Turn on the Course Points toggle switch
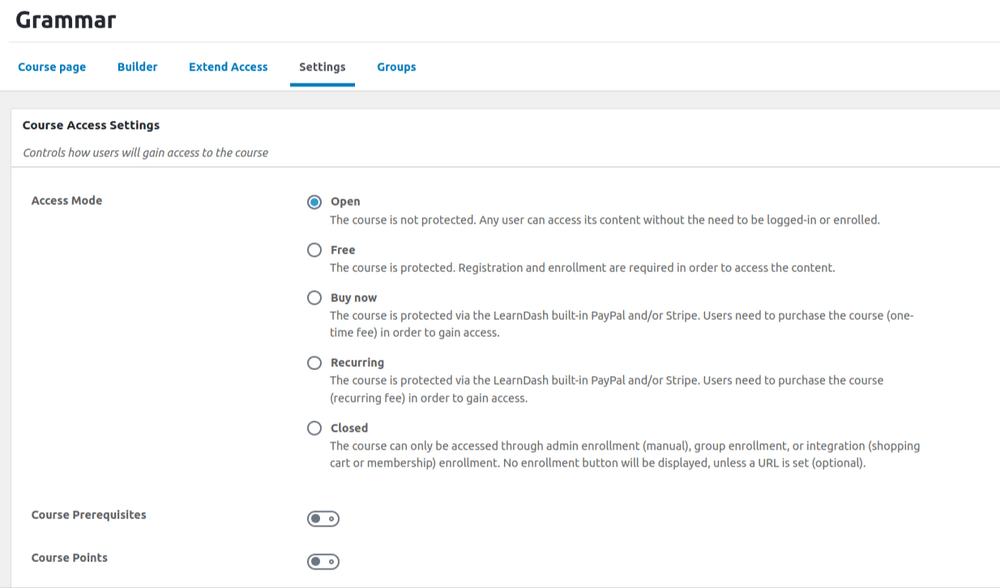Screen dimensions: 1000x588 tap(323, 562)
